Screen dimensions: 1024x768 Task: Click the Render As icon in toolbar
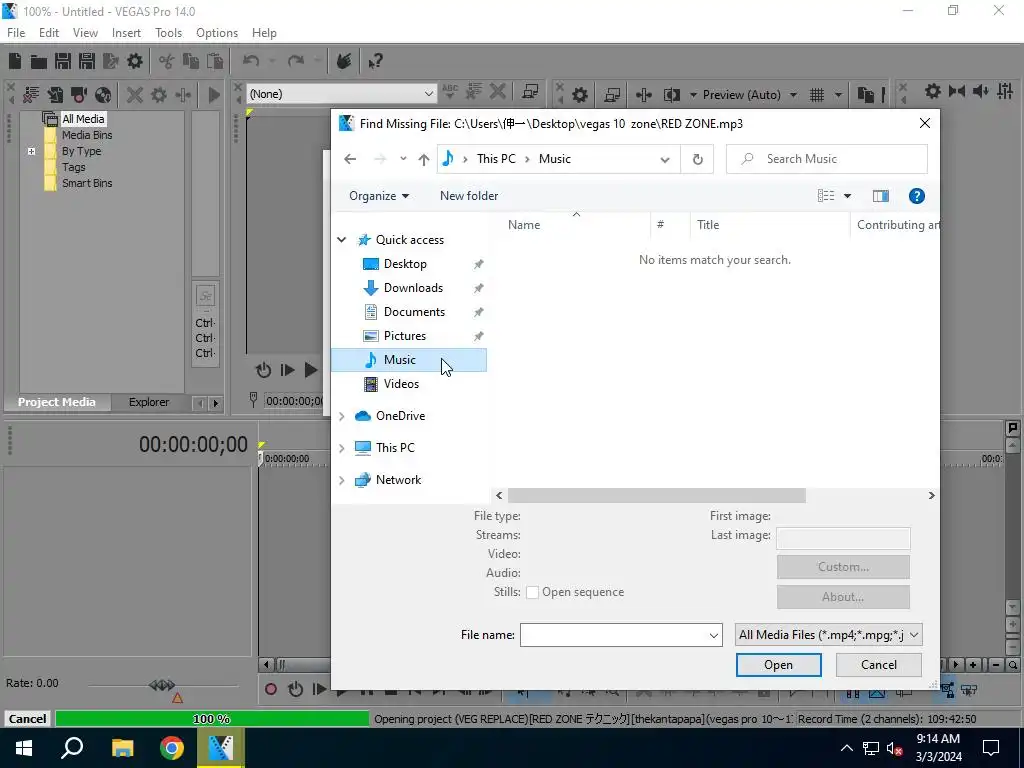pos(110,61)
